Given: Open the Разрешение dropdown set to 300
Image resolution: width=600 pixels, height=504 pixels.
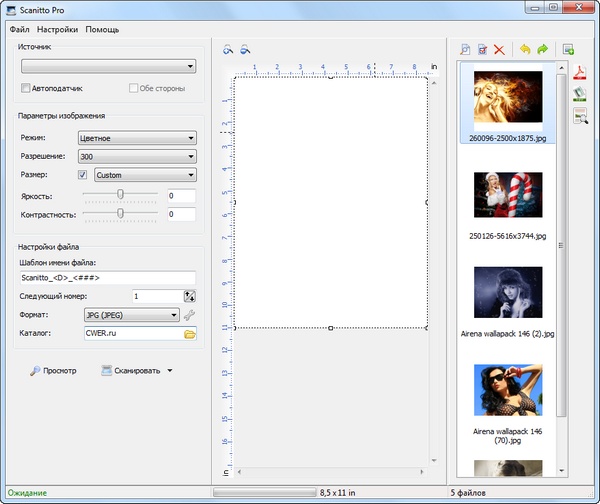Looking at the screenshot, I should (x=137, y=157).
